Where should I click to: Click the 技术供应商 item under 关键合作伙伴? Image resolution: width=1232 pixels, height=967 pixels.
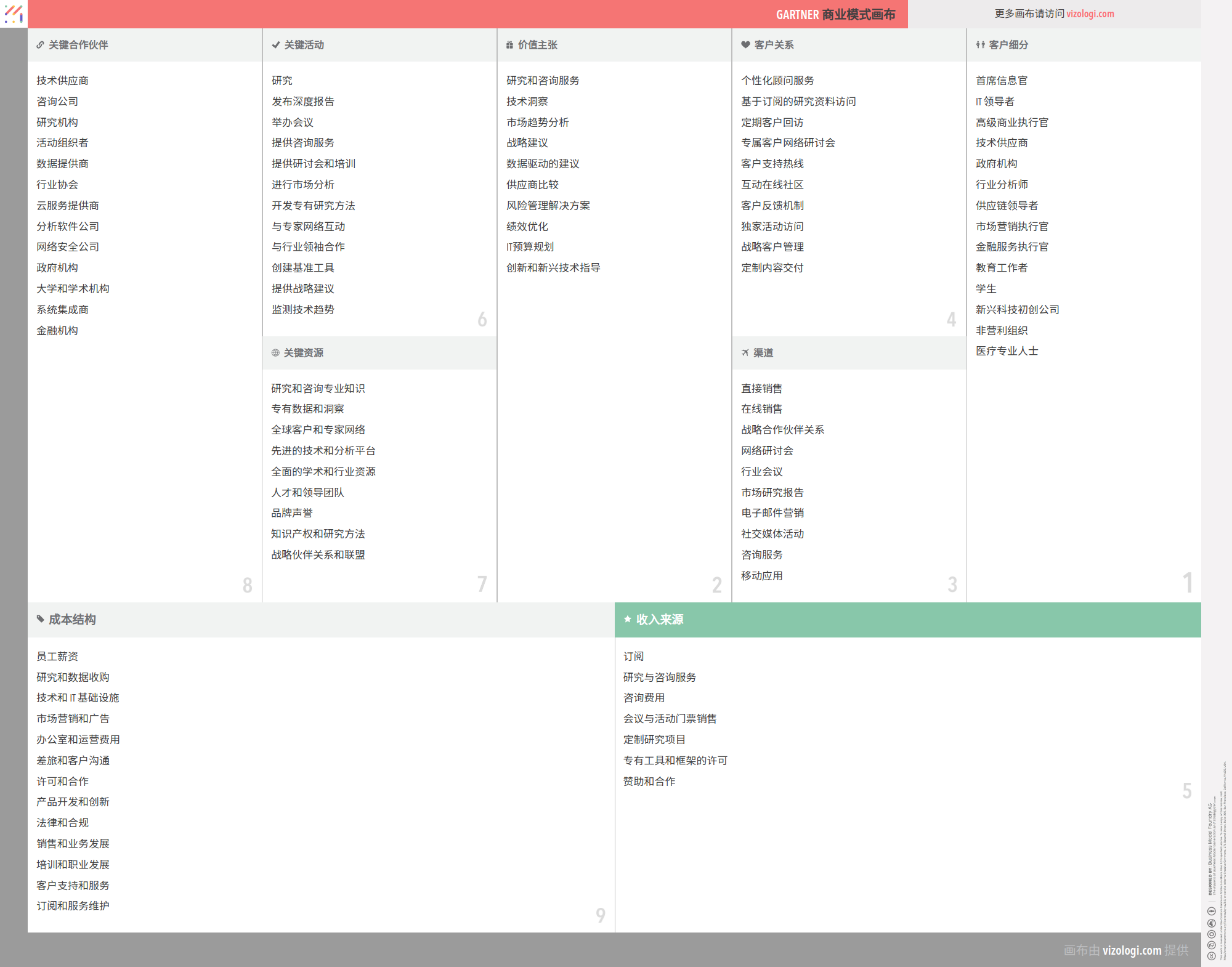pos(62,81)
